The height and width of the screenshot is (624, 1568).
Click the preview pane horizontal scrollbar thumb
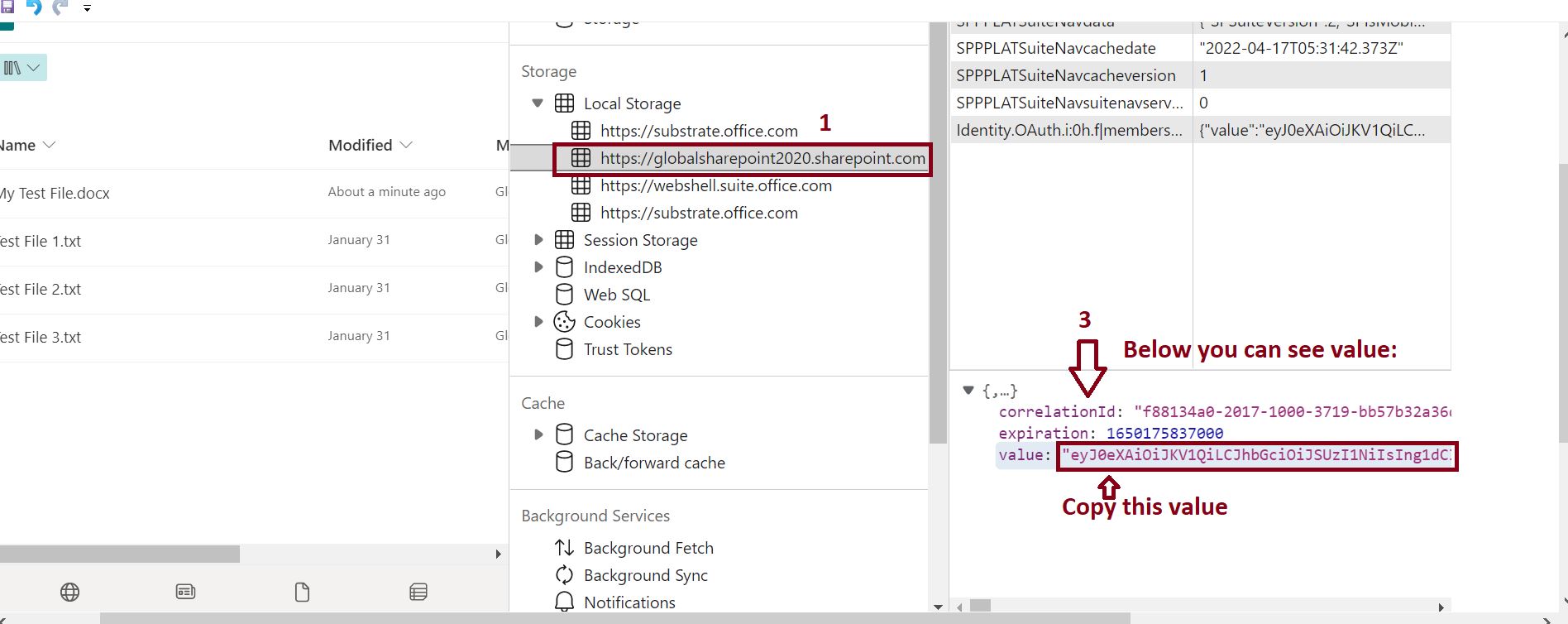click(980, 607)
